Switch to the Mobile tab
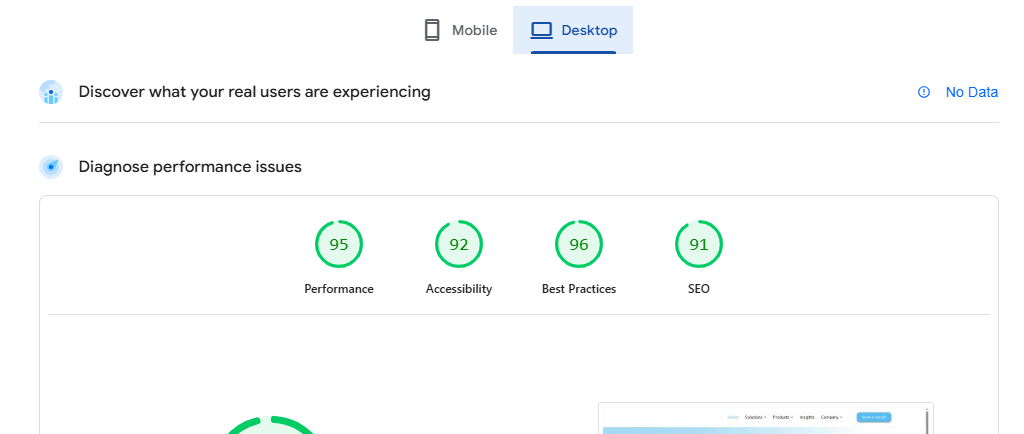Screen dimensions: 1024x434 point(461,30)
